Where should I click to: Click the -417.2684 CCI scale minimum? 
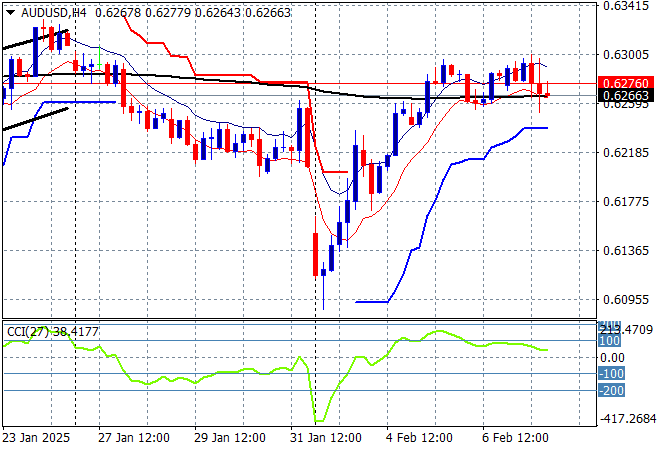(626, 419)
